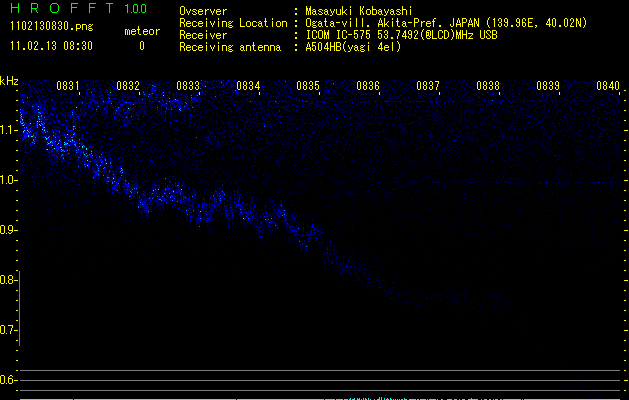Click time marker 0832
The height and width of the screenshot is (400, 629).
point(128,86)
